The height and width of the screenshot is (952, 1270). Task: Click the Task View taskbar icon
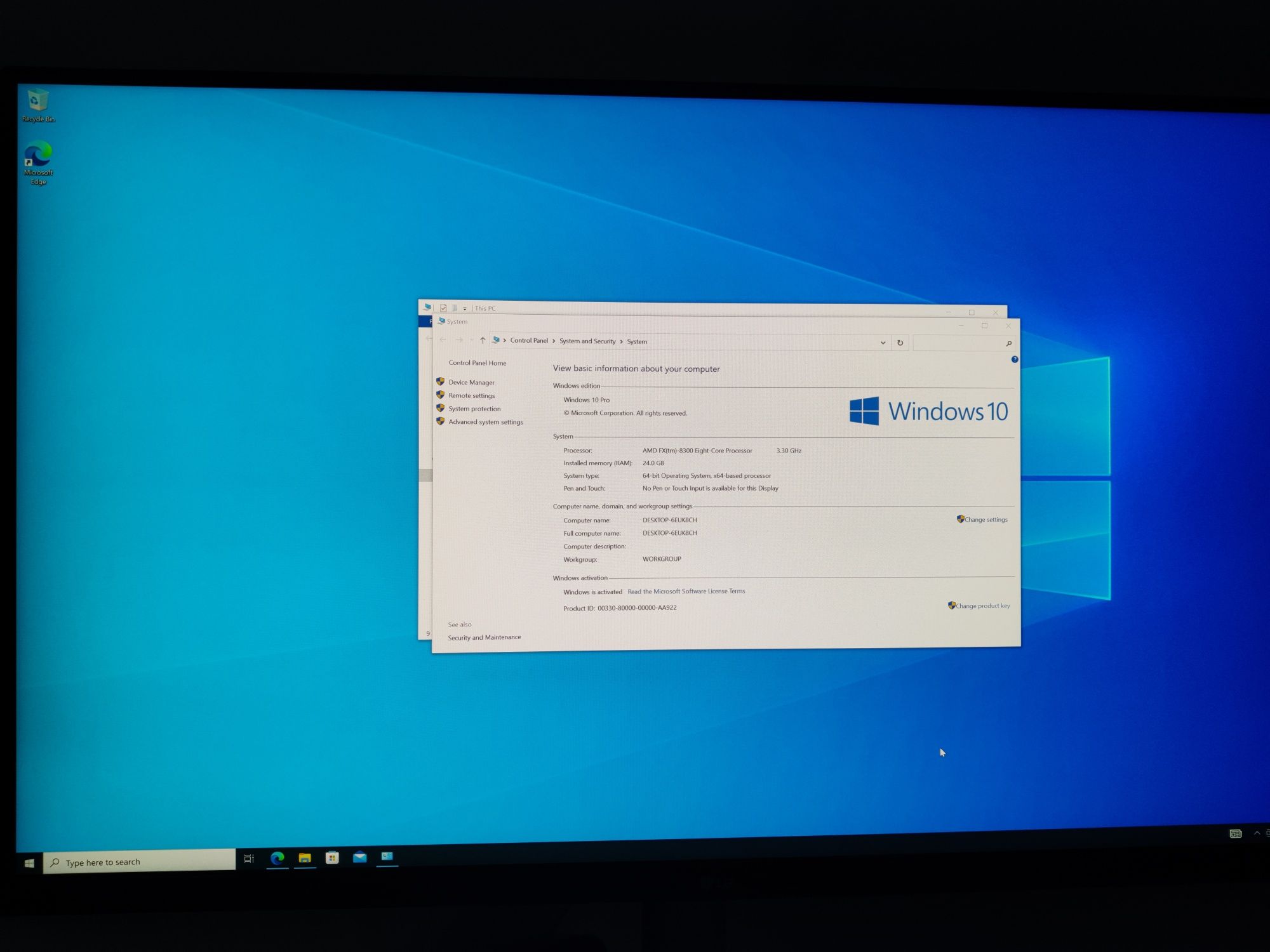click(x=249, y=859)
